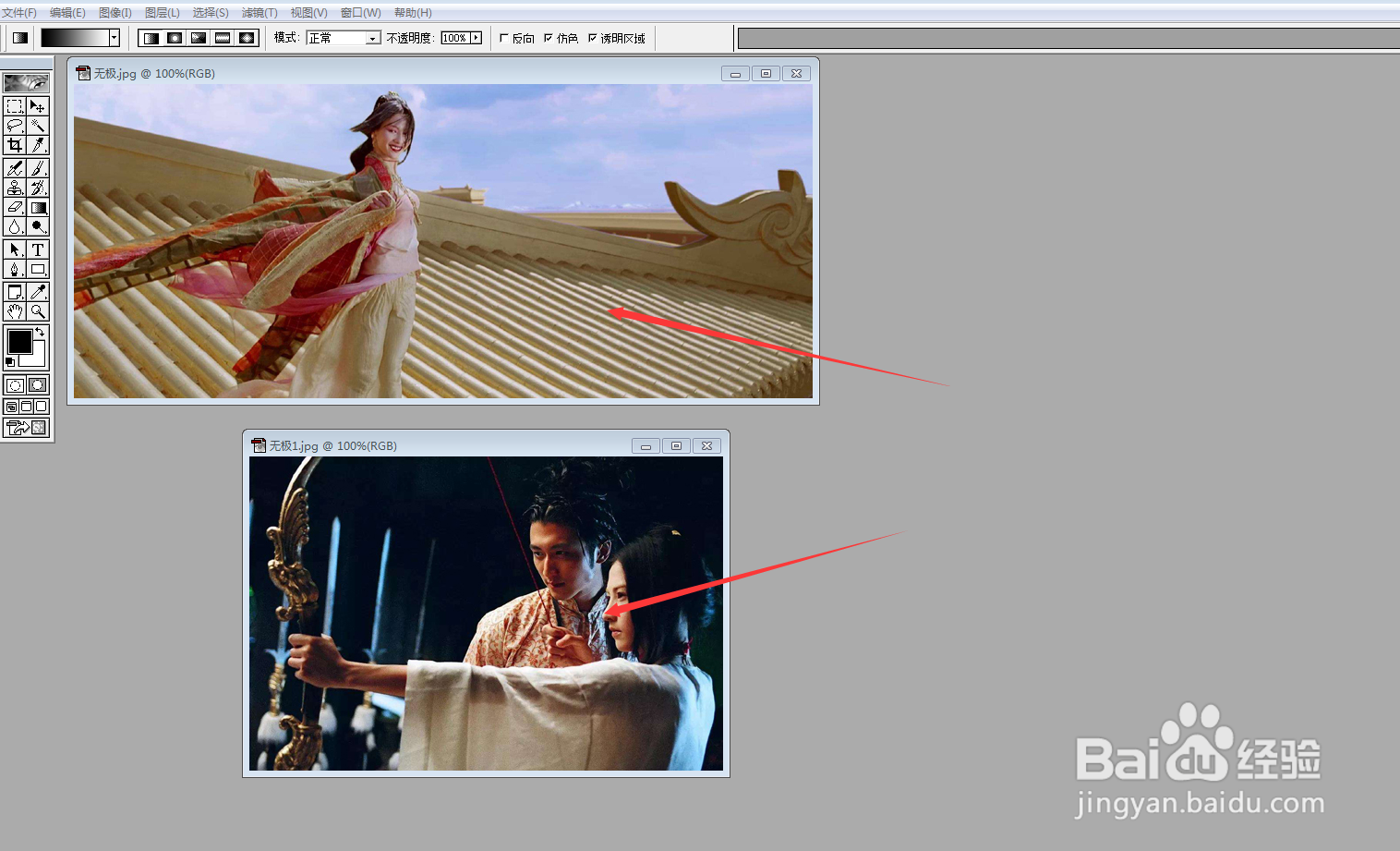Select the History Brush tool

click(38, 188)
